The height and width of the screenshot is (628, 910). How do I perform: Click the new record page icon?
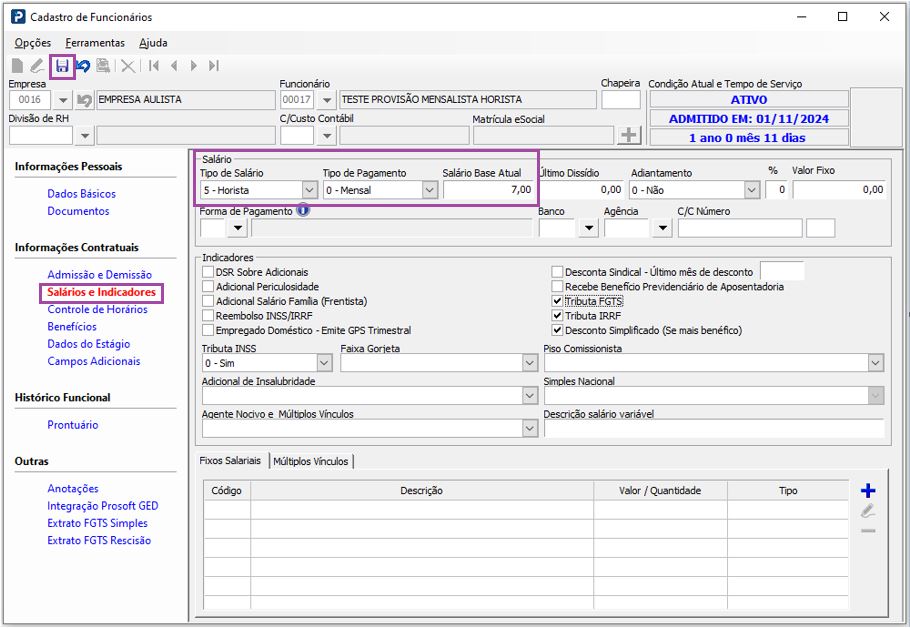point(18,66)
